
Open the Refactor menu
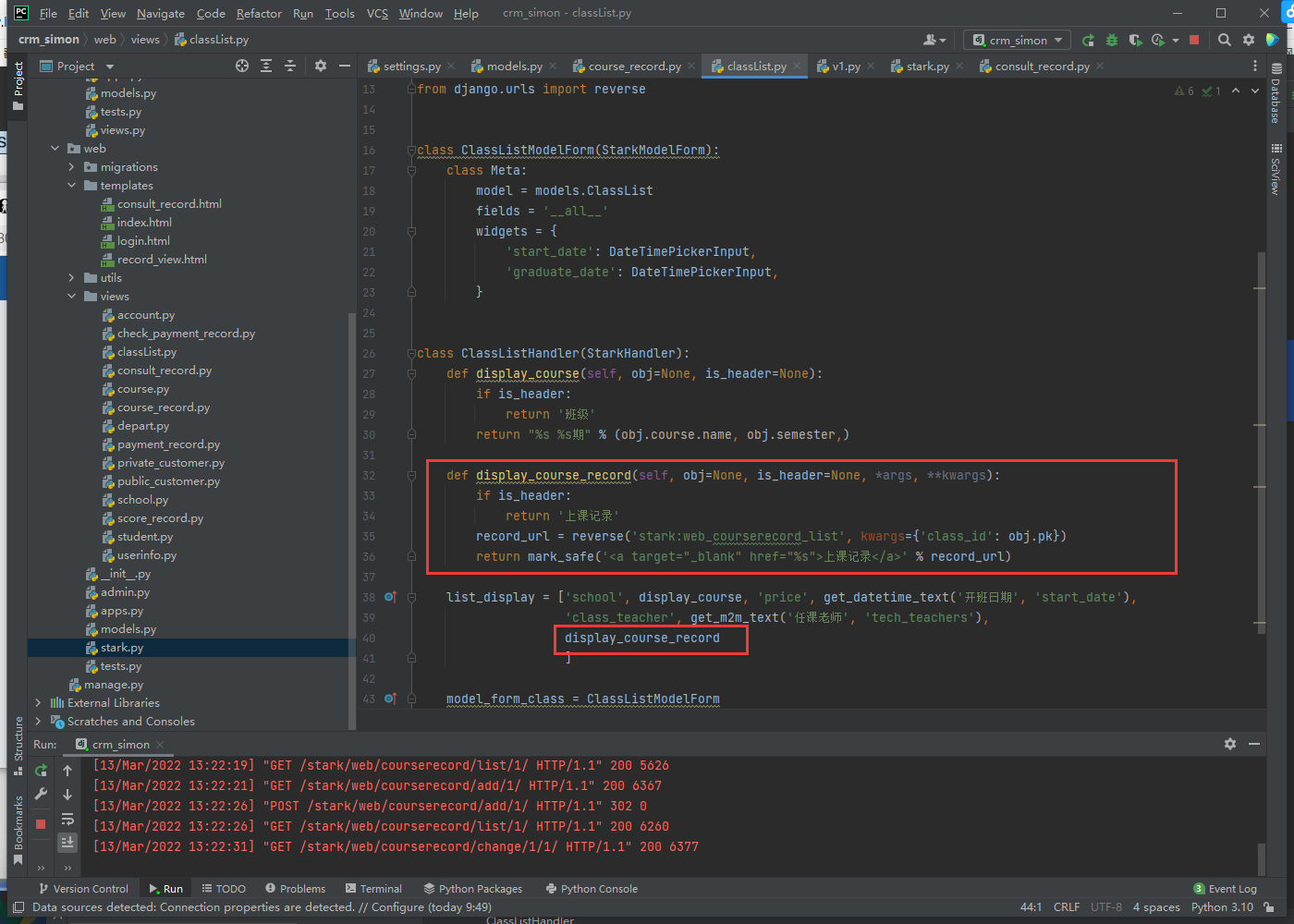(x=258, y=13)
